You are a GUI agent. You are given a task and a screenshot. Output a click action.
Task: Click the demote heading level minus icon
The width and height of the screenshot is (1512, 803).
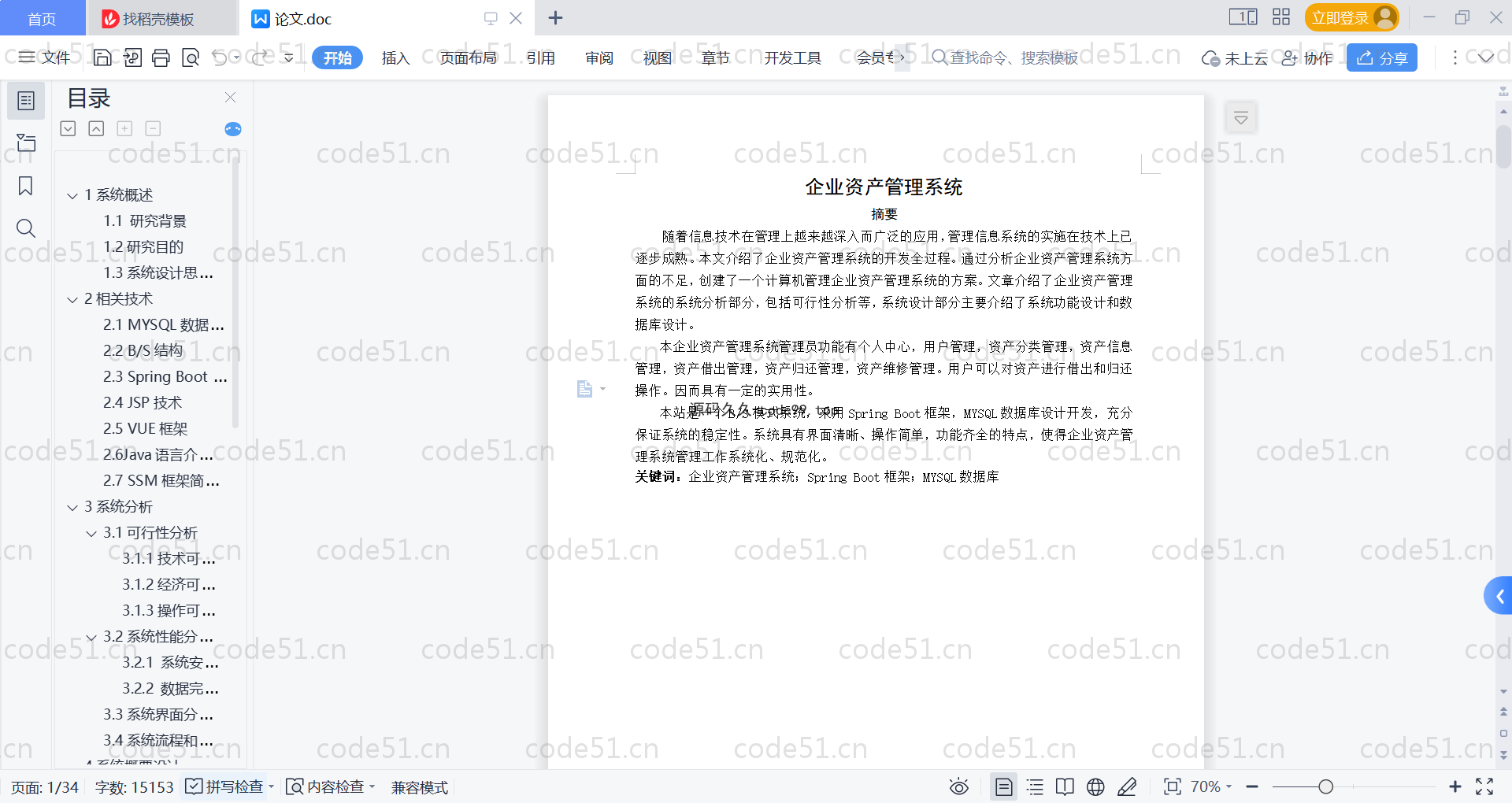153,128
